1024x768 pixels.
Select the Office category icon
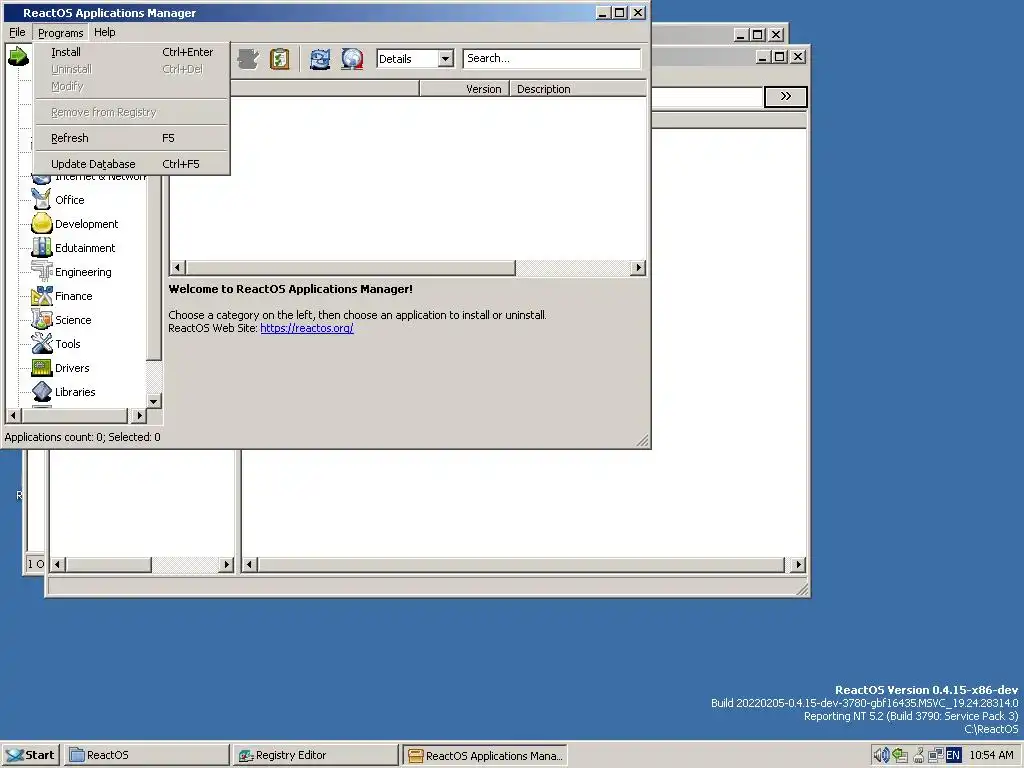coord(41,199)
